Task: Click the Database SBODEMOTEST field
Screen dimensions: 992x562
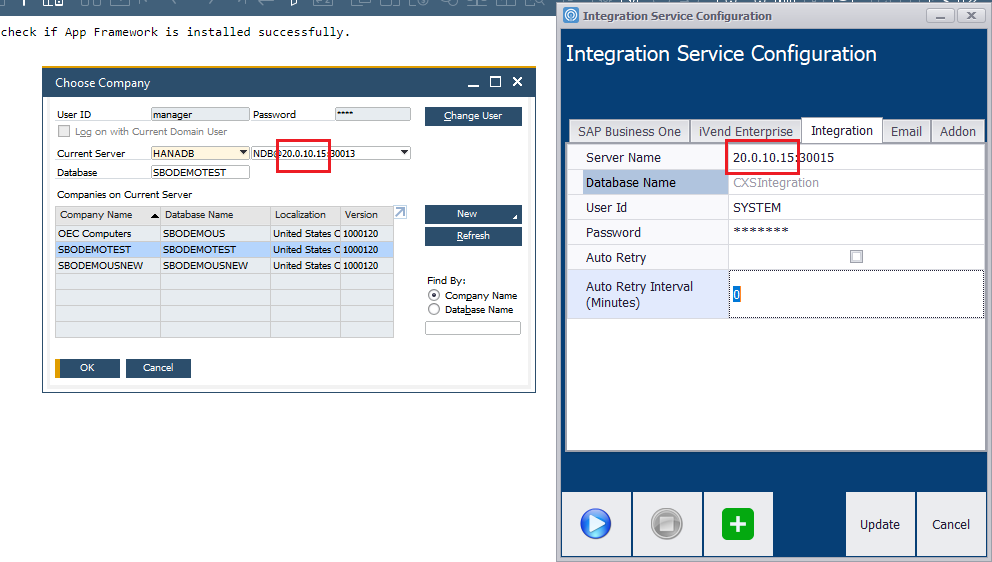Action: 200,172
